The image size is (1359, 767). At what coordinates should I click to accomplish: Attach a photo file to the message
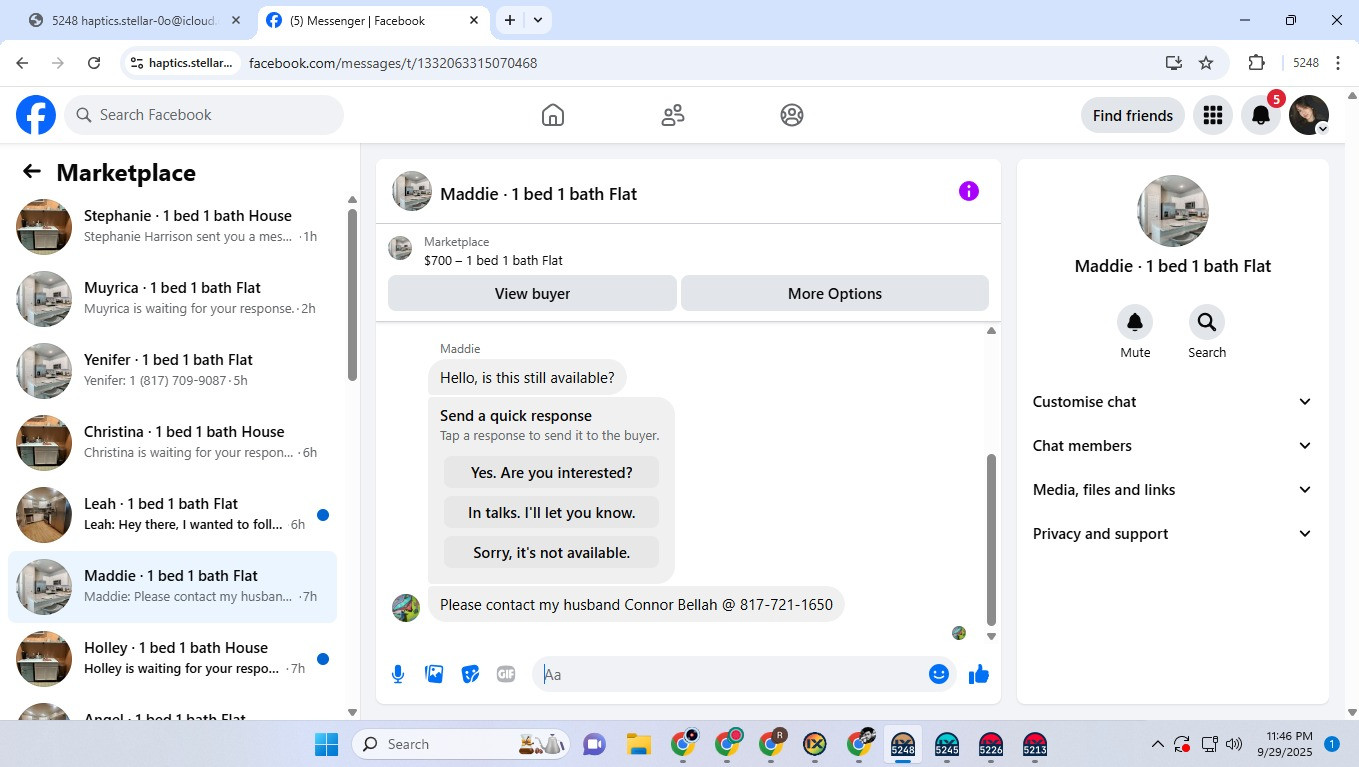click(434, 674)
